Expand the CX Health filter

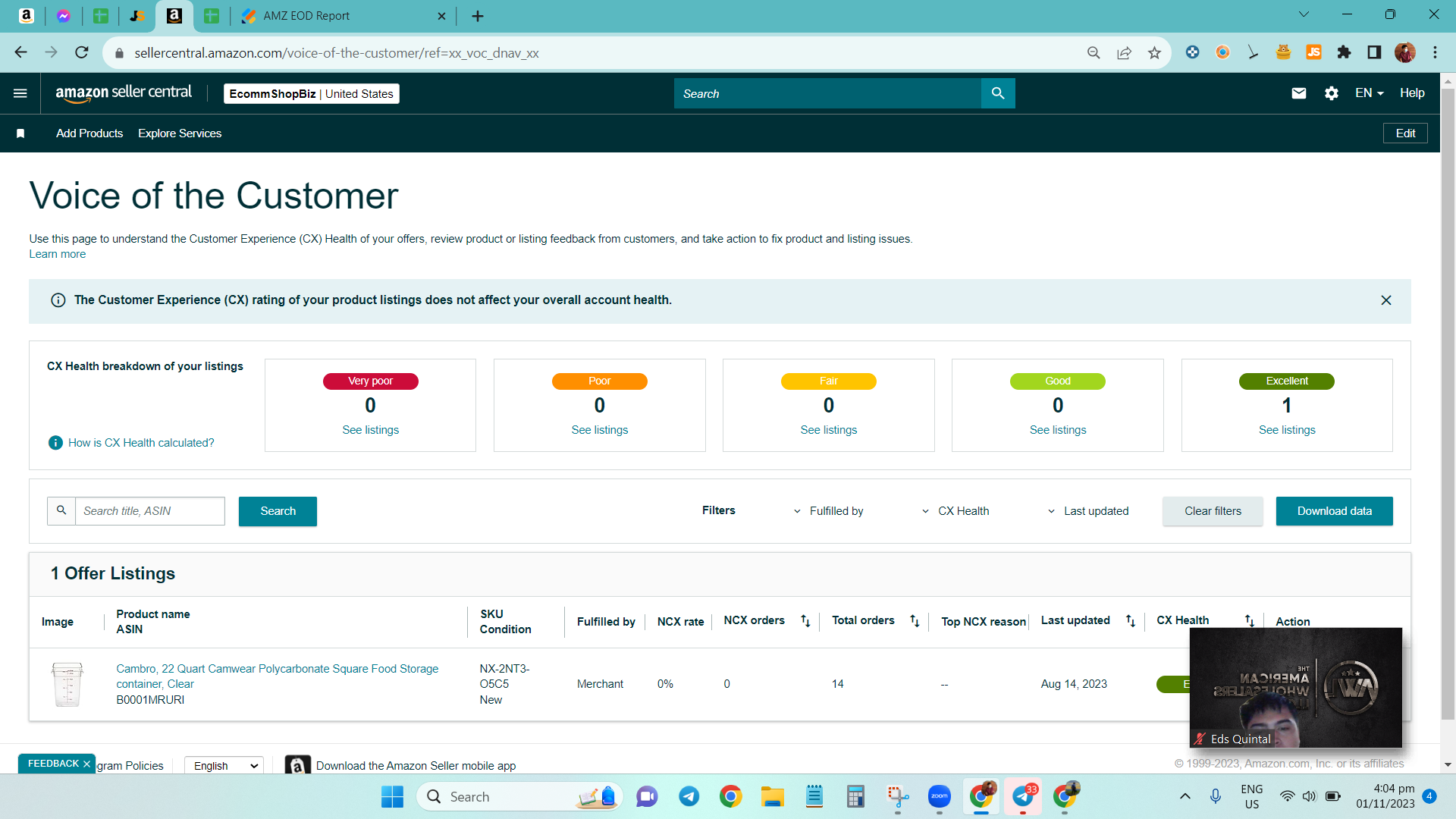coord(955,511)
